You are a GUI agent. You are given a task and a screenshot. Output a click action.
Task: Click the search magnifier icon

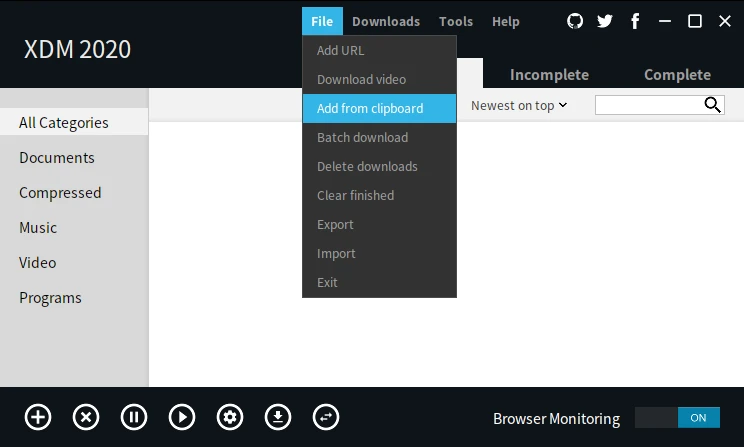(713, 105)
